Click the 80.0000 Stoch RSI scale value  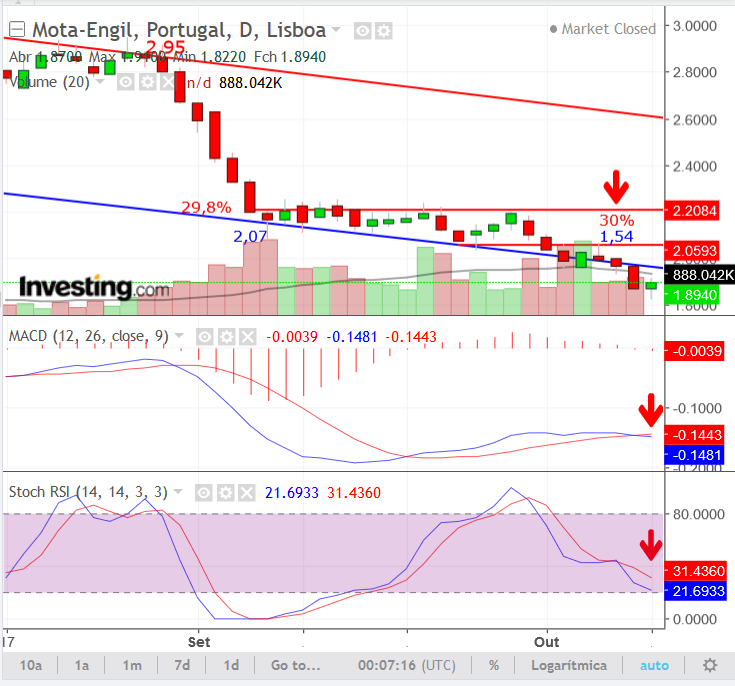coord(698,514)
